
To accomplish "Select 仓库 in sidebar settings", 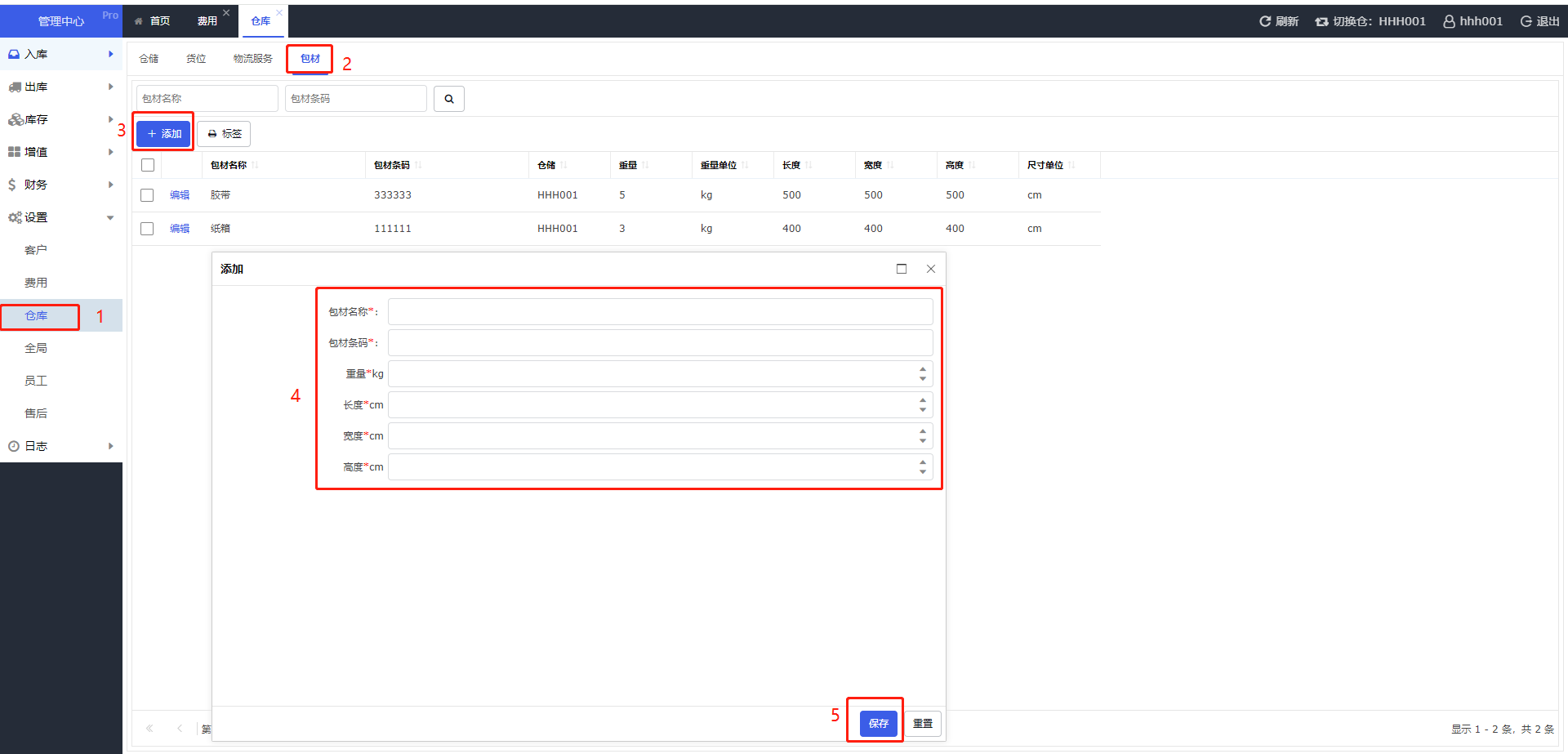I will tap(61, 315).
